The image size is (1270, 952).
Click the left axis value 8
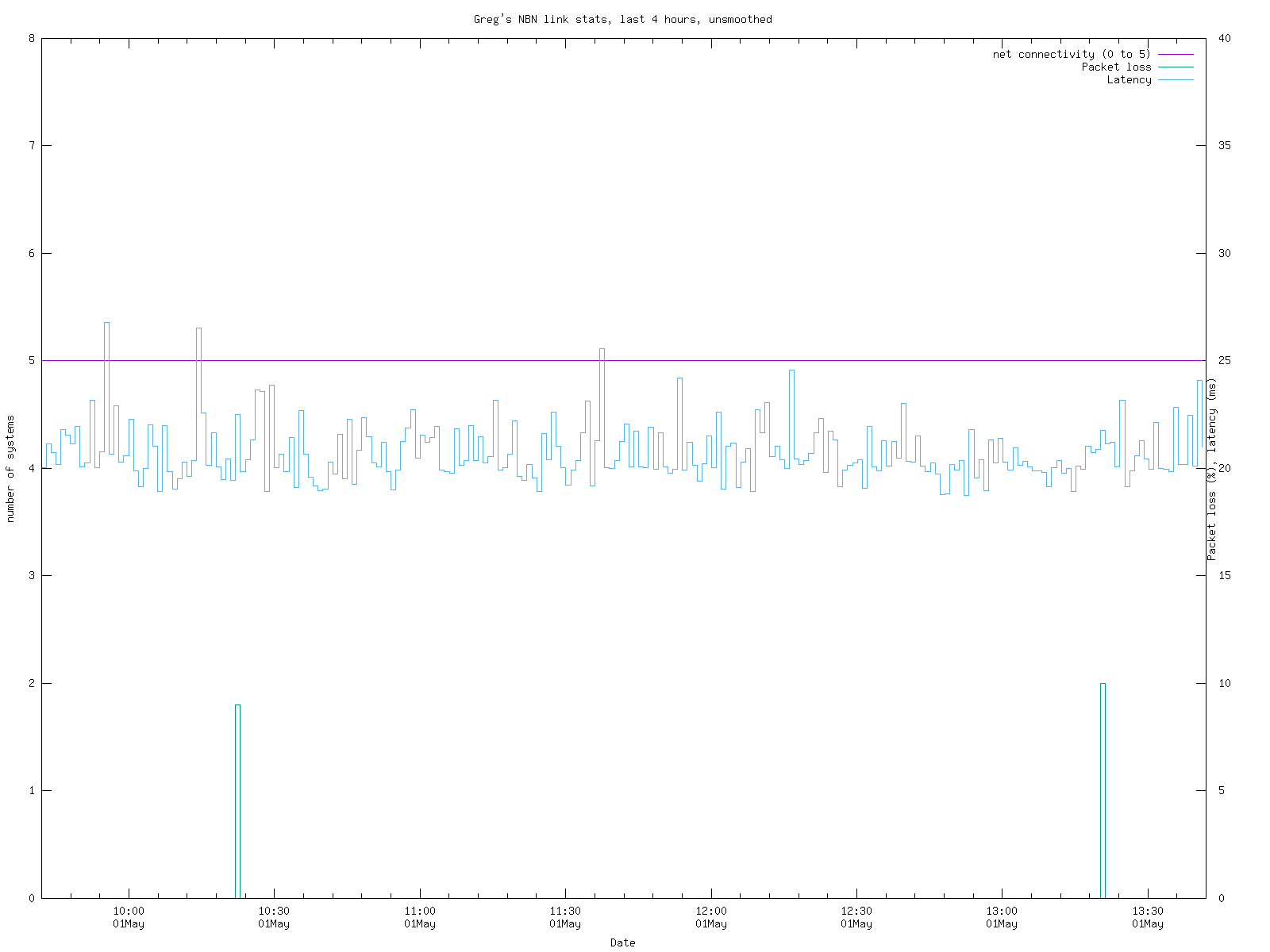pyautogui.click(x=32, y=38)
